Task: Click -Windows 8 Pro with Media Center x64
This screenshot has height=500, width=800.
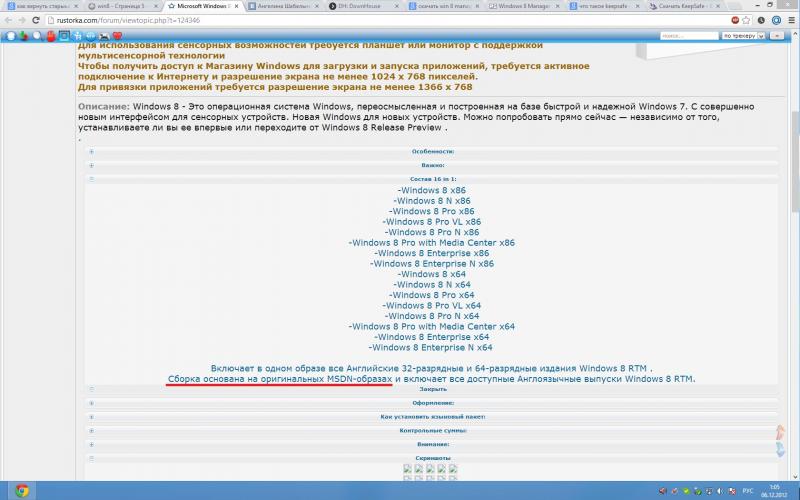Action: (432, 327)
